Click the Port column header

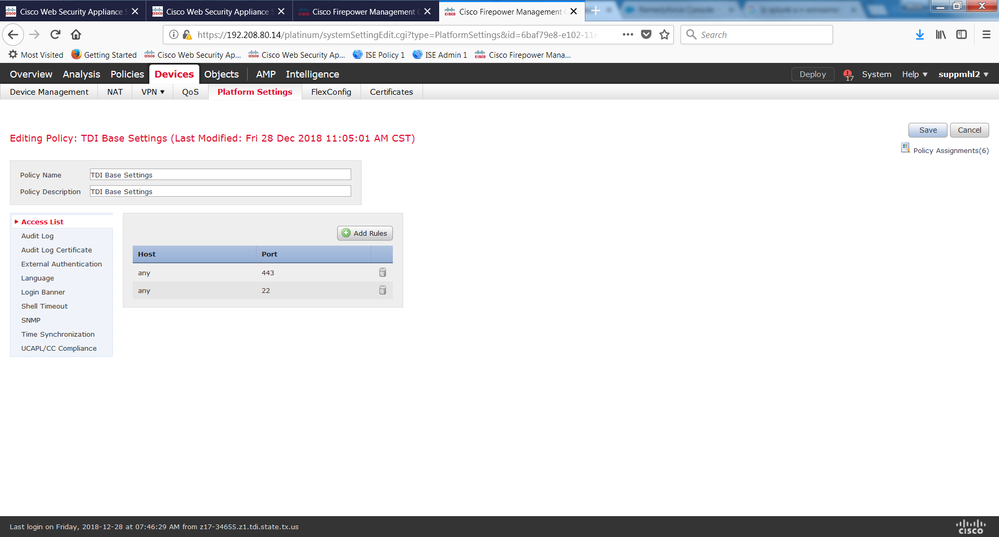pos(313,254)
